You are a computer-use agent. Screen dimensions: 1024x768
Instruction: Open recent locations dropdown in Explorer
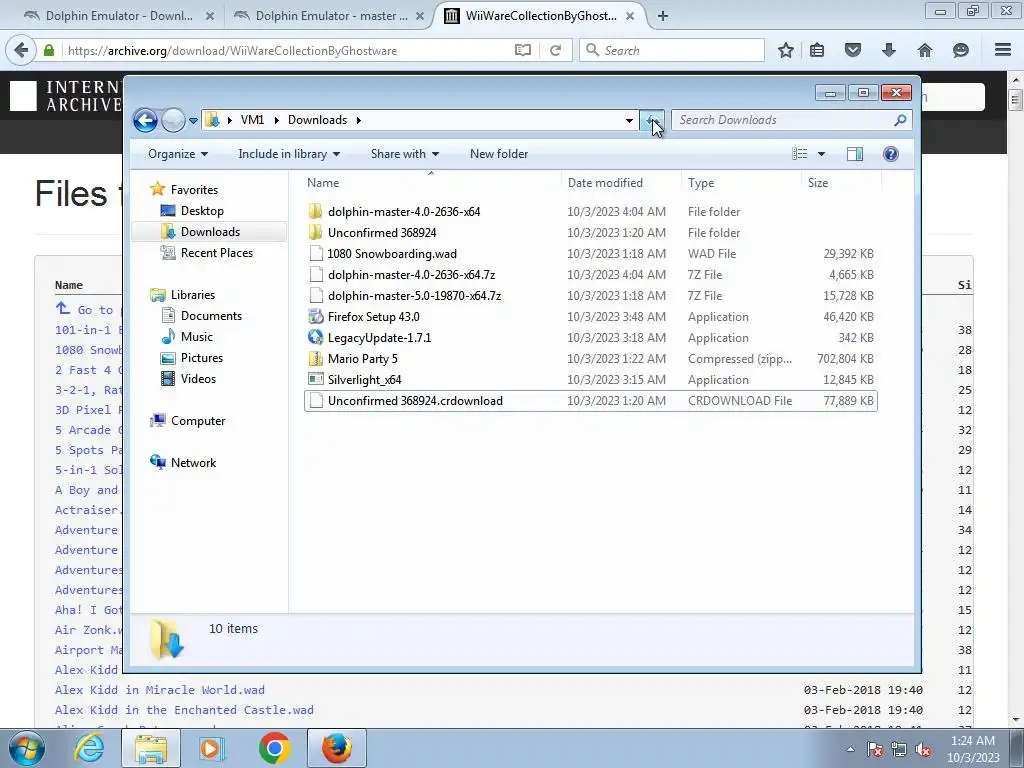193,121
